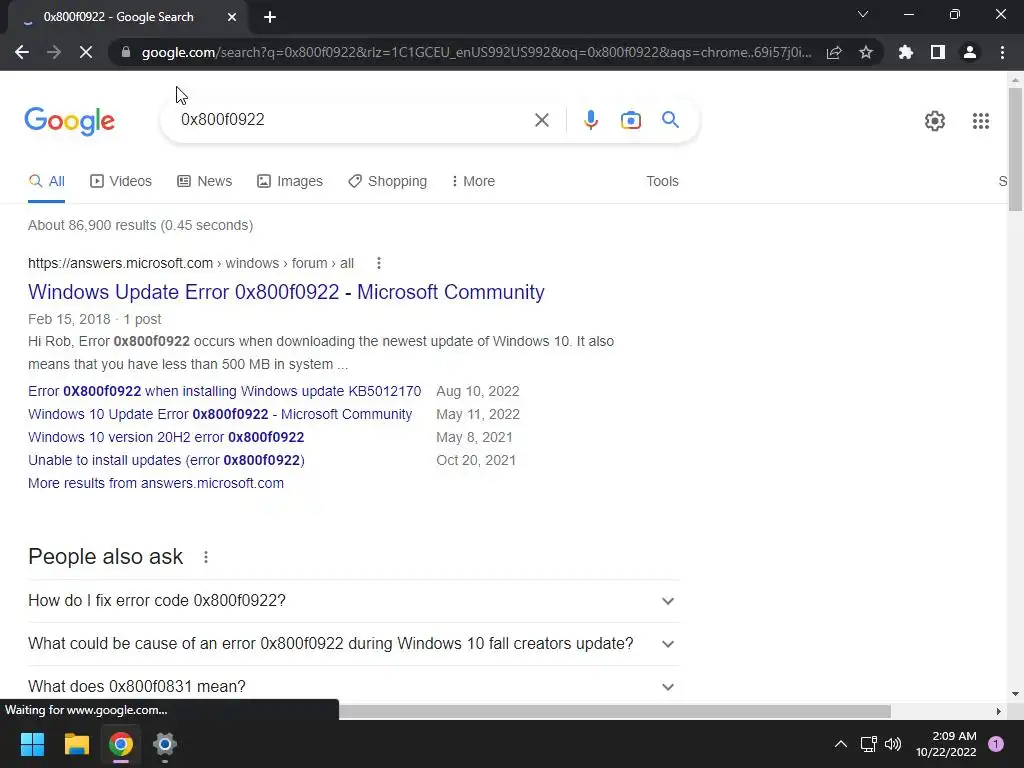Go to the Google logo home
Image resolution: width=1024 pixels, height=768 pixels.
tap(69, 121)
